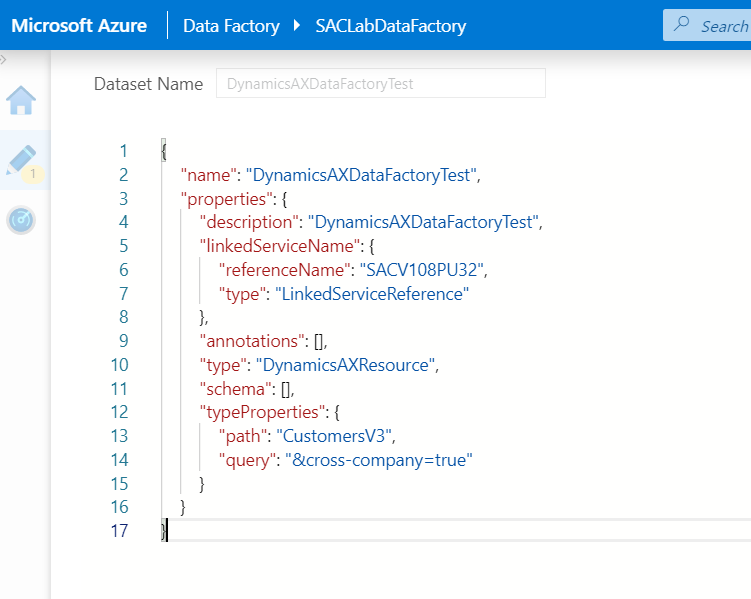The height and width of the screenshot is (599, 751).
Task: Click the pending changes badge showing 1
Action: (x=33, y=173)
